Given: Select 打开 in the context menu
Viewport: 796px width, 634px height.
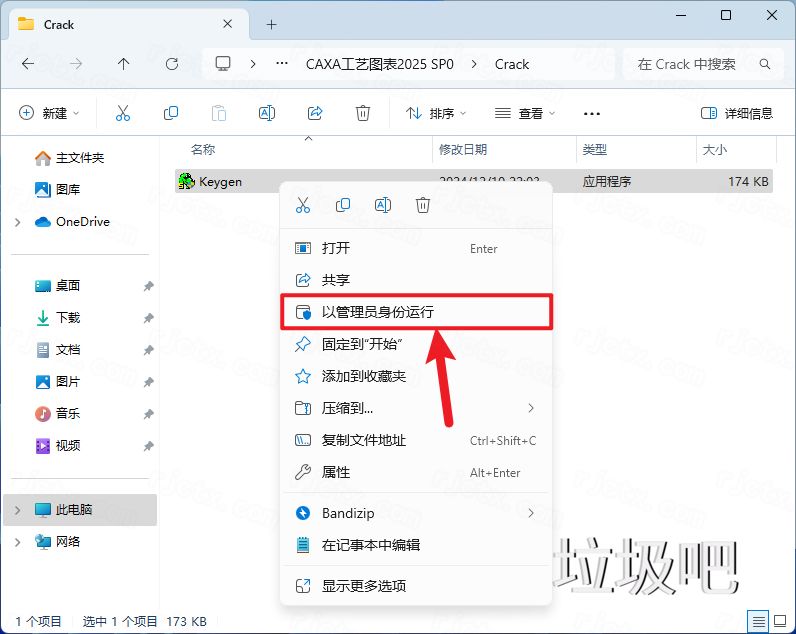Looking at the screenshot, I should click(x=416, y=248).
